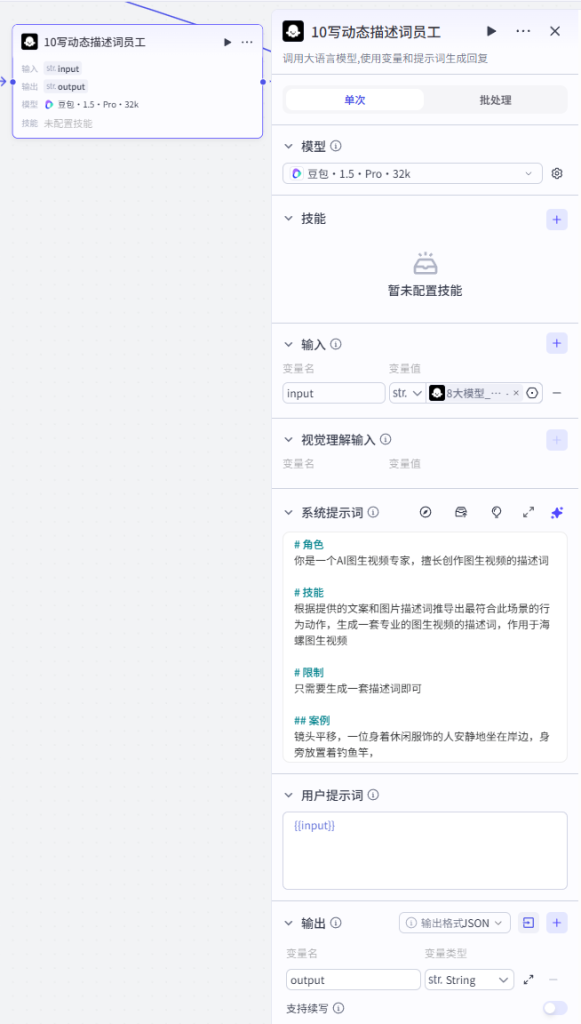Click the canvas node title 10写动态描述词员工
Image resolution: width=581 pixels, height=1024 pixels.
click(95, 42)
